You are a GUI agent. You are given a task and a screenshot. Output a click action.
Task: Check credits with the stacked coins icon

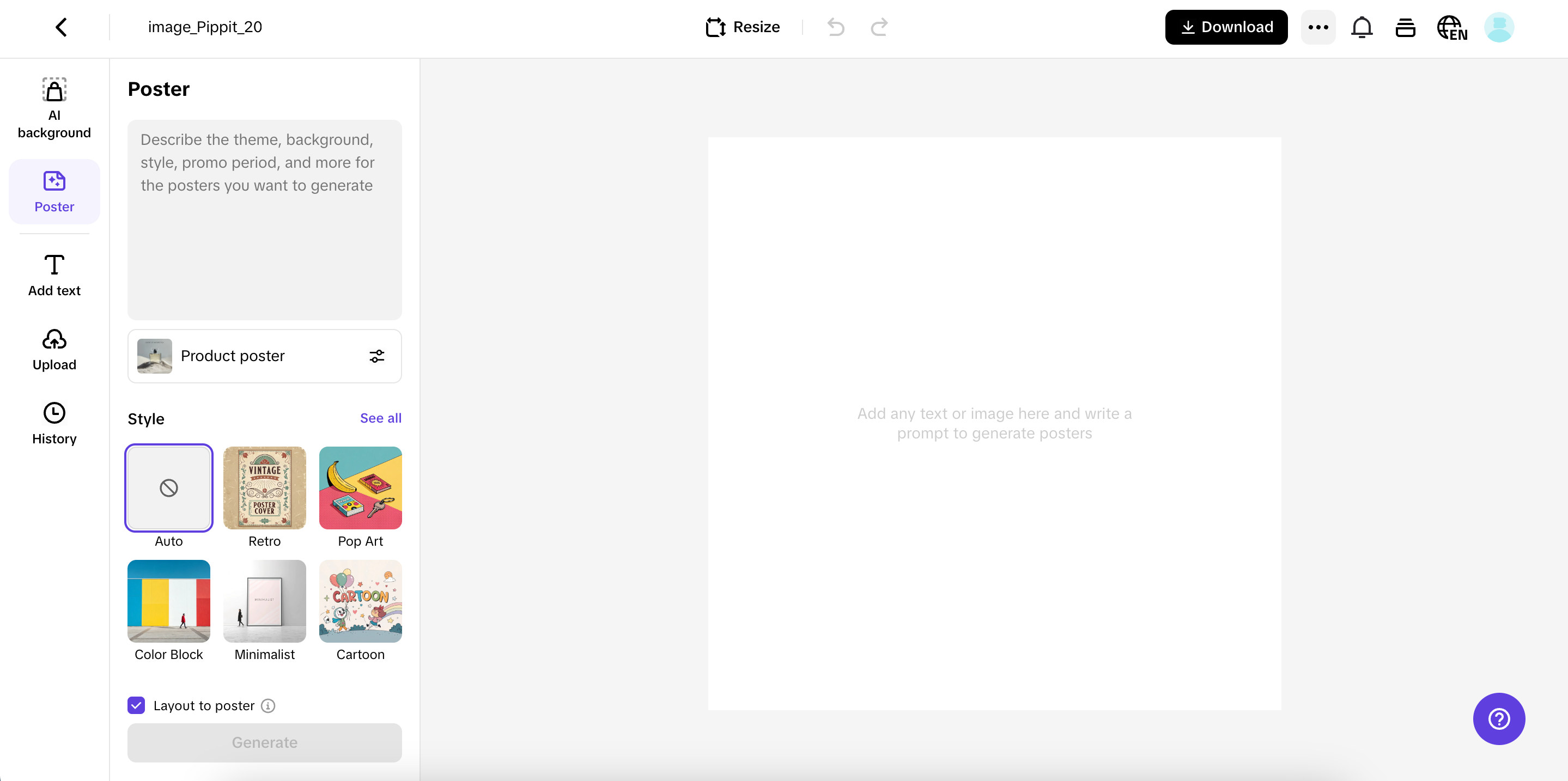1406,27
